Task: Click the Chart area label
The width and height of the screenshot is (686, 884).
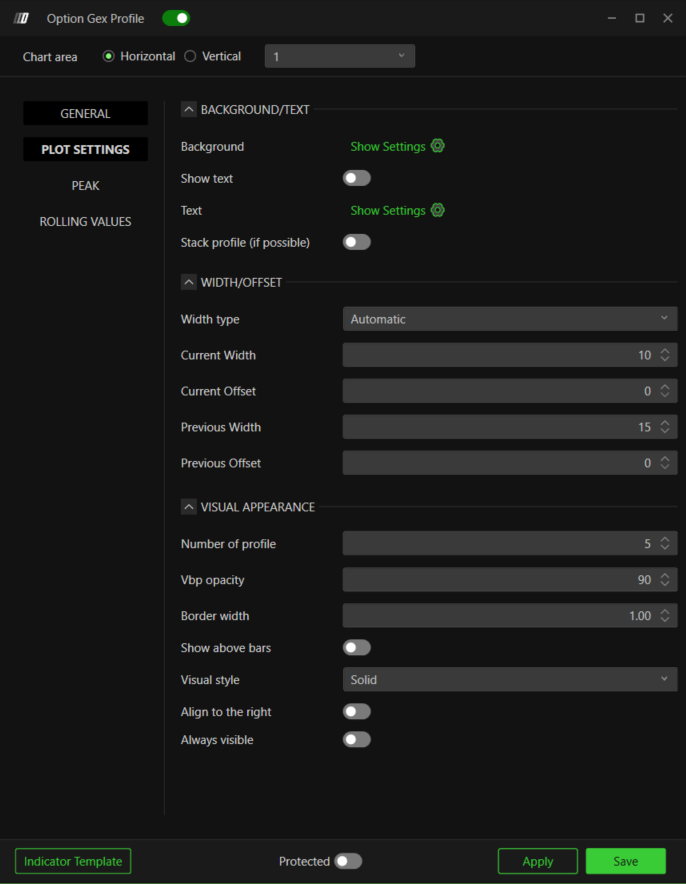Action: tap(50, 57)
